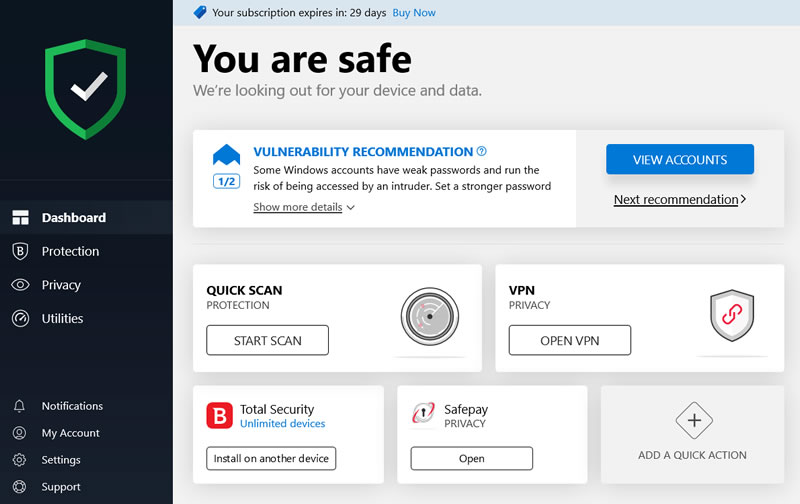Click the subscription price tag icon
The height and width of the screenshot is (504, 800).
coord(200,12)
